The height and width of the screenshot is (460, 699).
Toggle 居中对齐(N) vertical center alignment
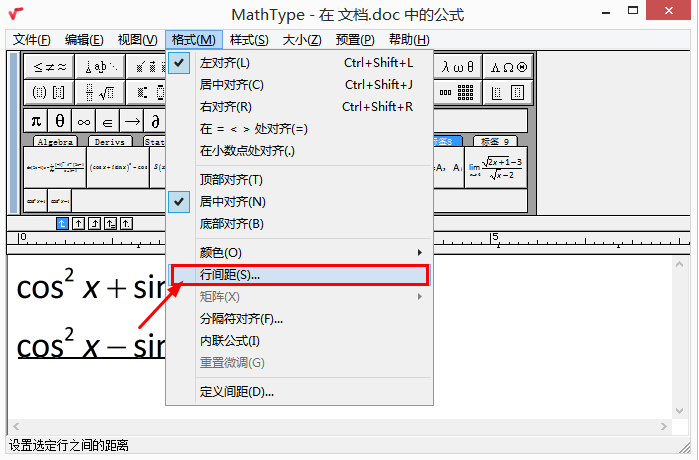point(299,202)
